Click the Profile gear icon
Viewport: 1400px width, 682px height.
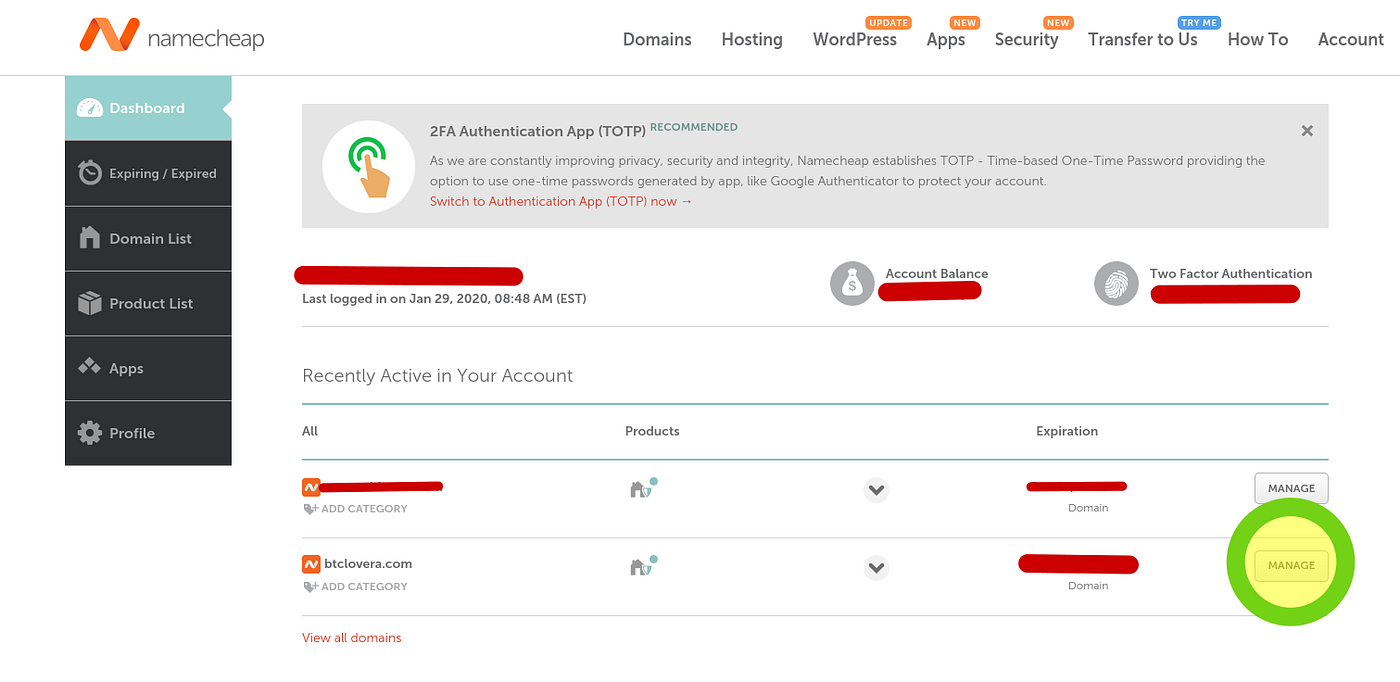pyautogui.click(x=90, y=433)
